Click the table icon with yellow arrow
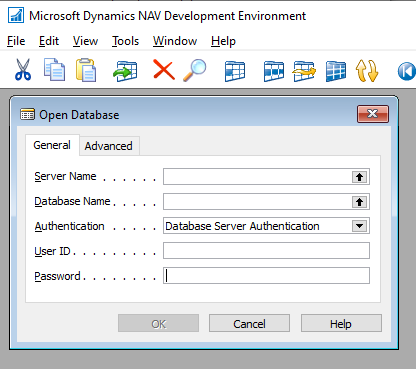Screen dimensions: 416x369 click(304, 71)
